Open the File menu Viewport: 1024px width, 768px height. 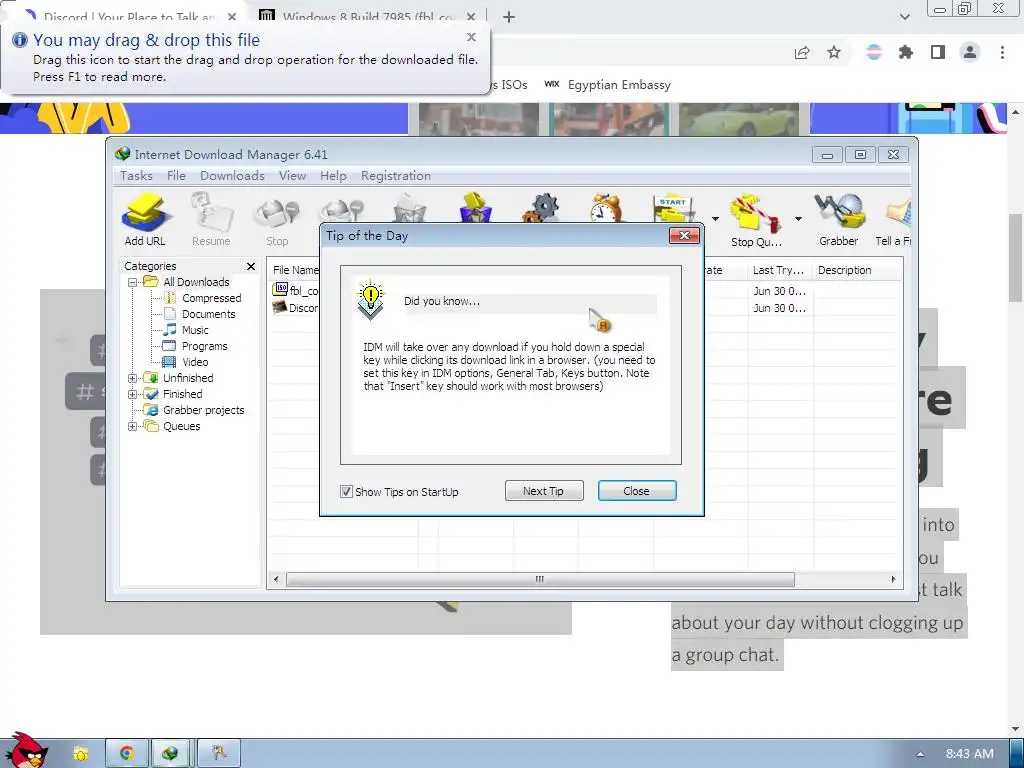point(176,176)
